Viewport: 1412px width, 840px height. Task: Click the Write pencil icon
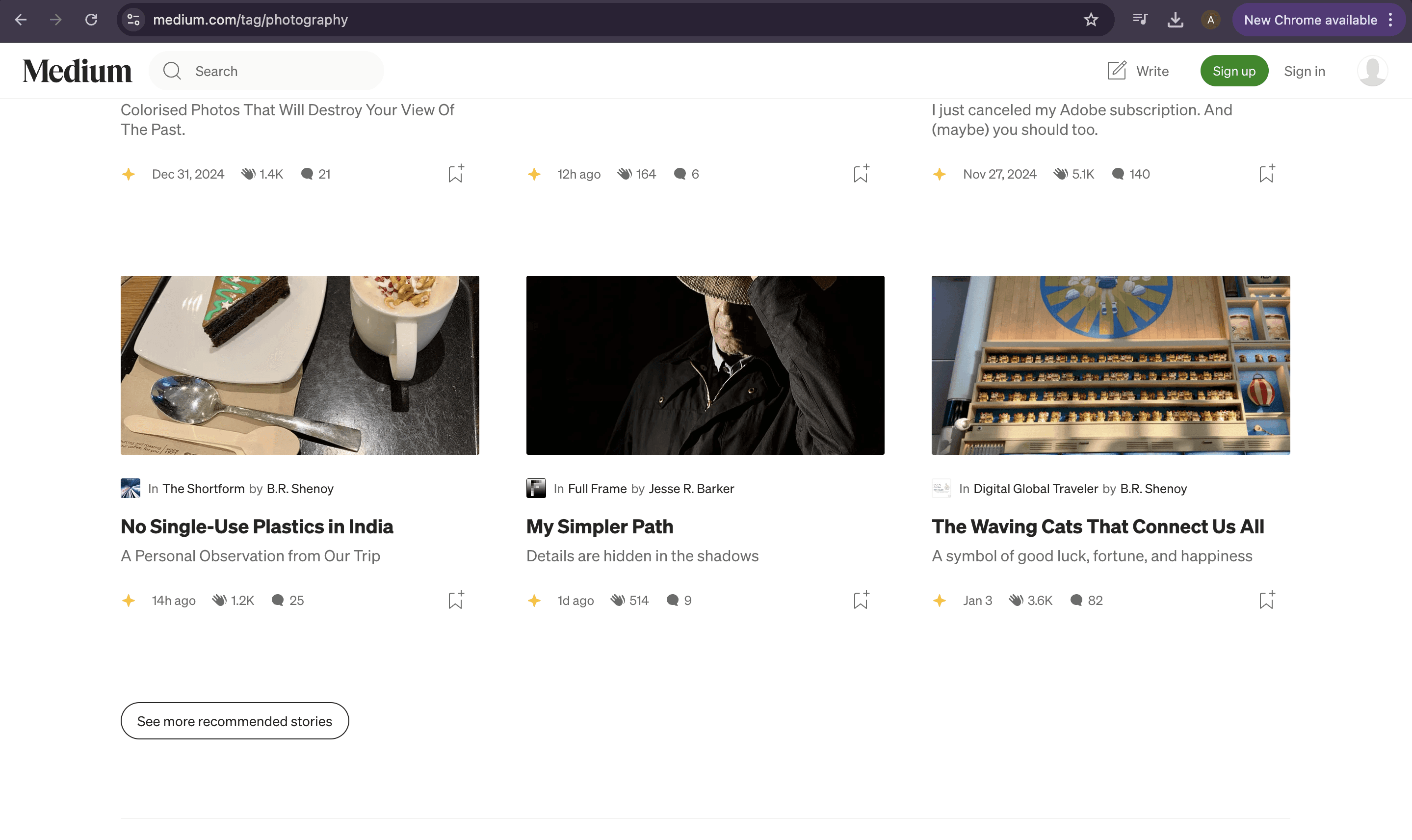1117,71
